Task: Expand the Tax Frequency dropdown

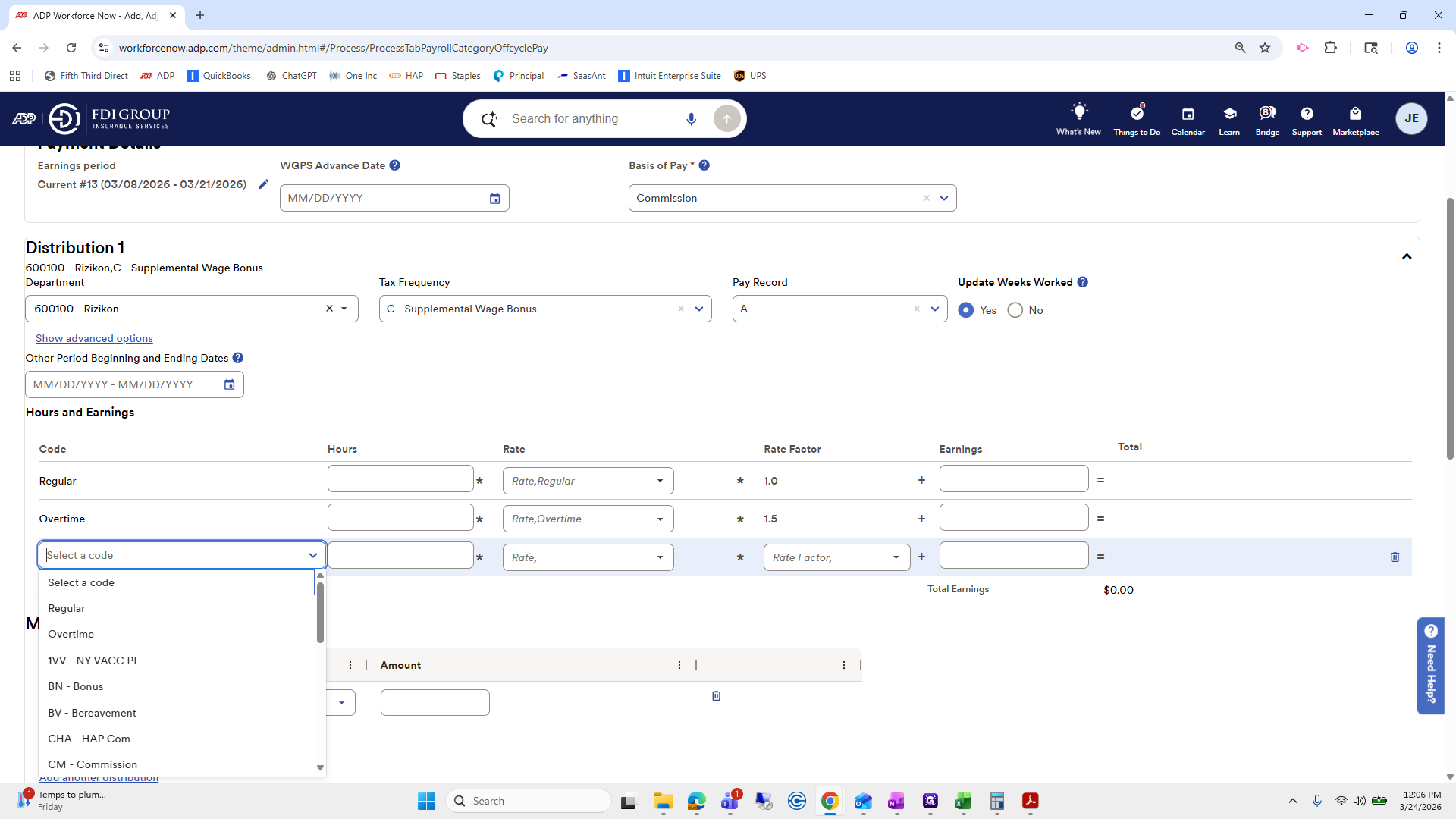Action: pos(698,309)
